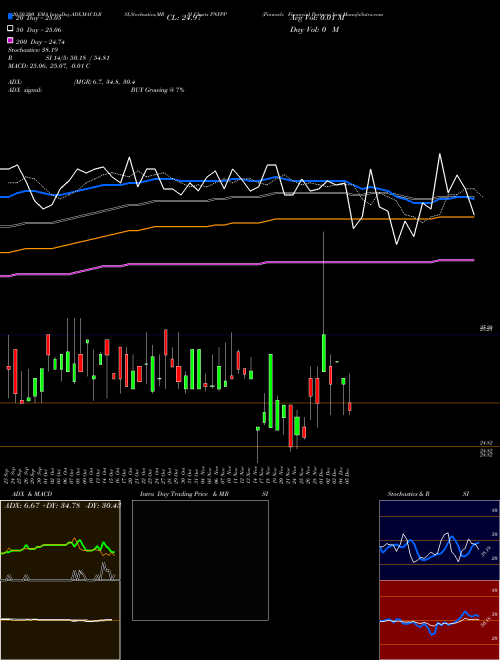Click the blue 20 Day legend swatch

[10, 17]
